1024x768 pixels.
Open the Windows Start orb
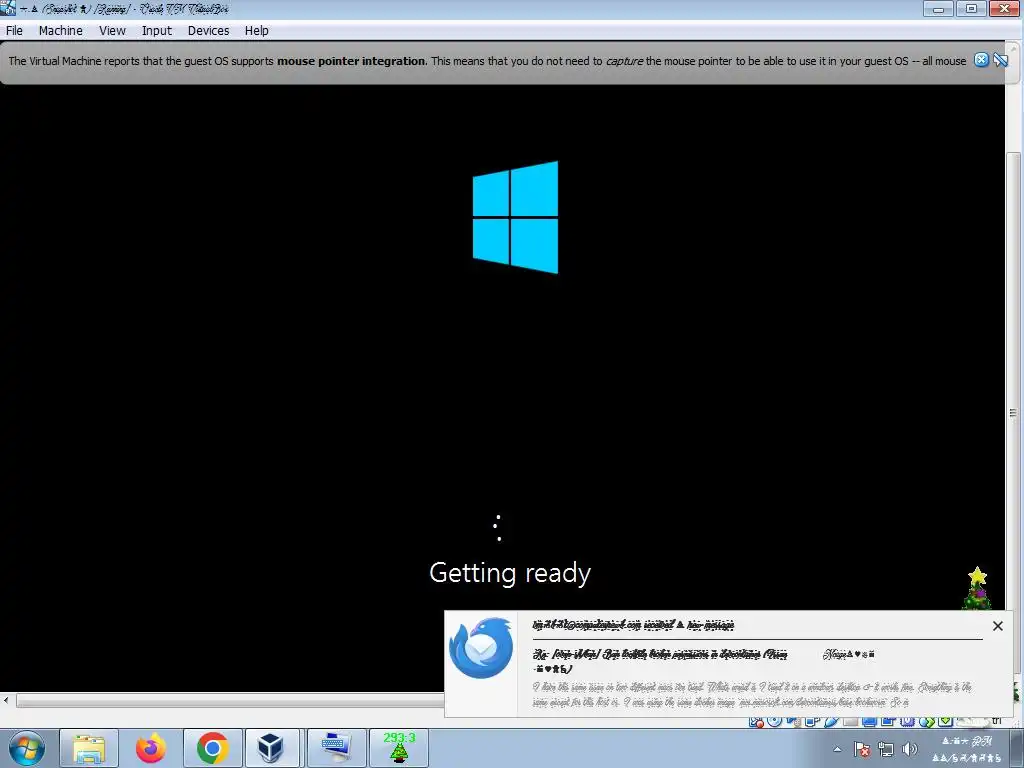pyautogui.click(x=27, y=748)
